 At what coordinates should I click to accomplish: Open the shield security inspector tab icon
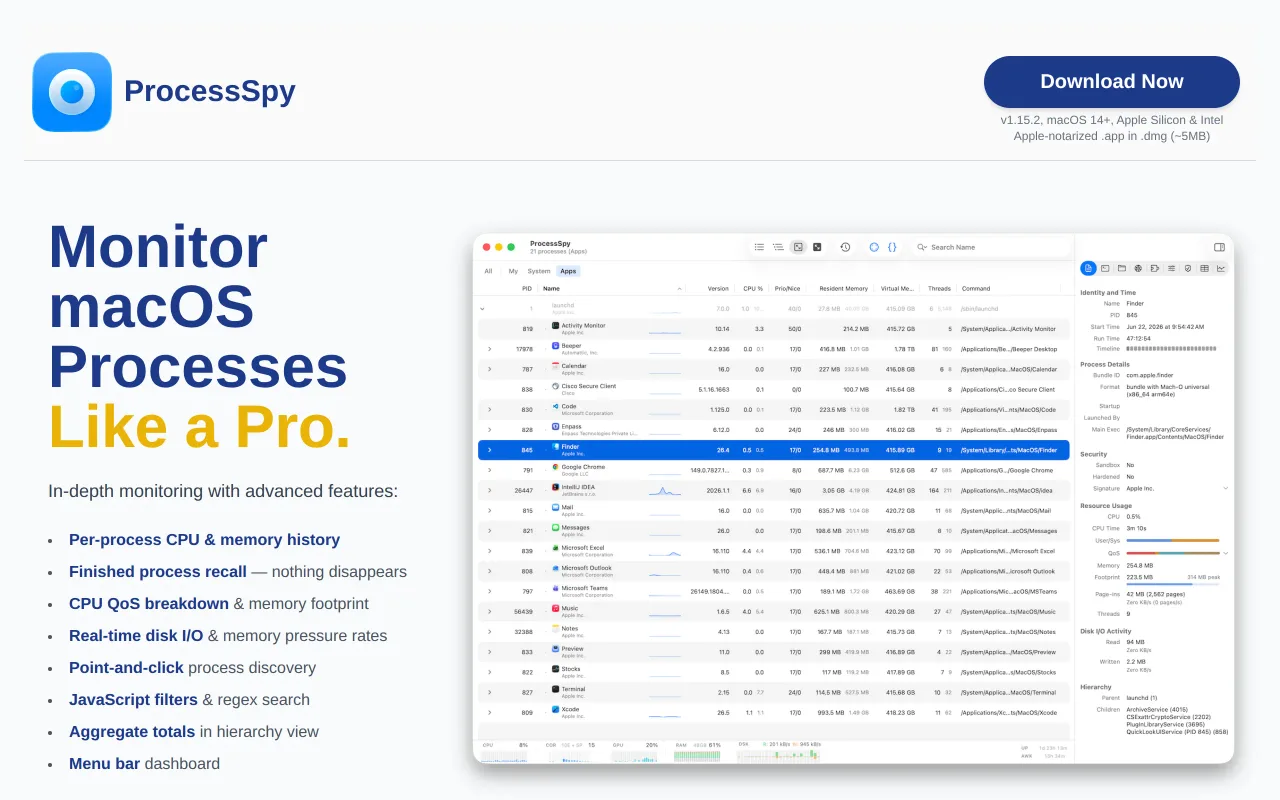[1187, 268]
